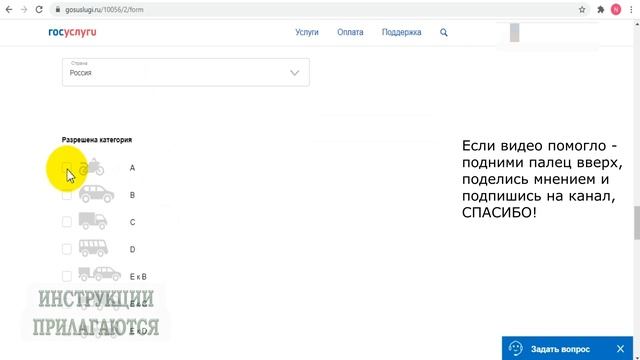The width and height of the screenshot is (640, 360).
Task: Click the Госуслуги logo
Action: [72, 32]
